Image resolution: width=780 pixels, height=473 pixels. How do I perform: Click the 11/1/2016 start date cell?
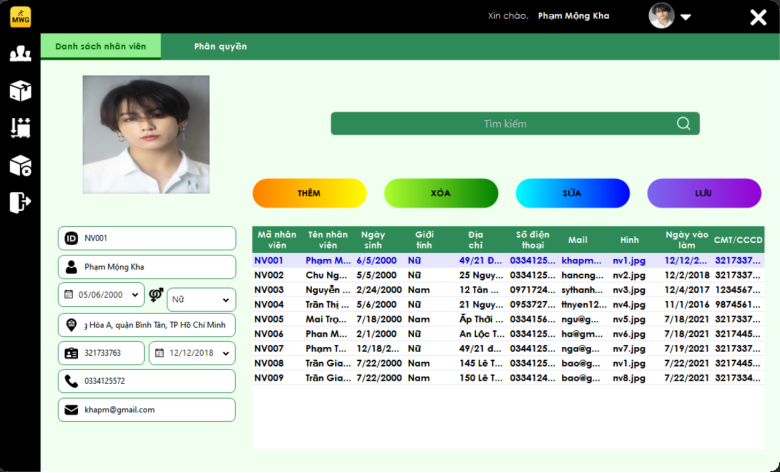686,304
